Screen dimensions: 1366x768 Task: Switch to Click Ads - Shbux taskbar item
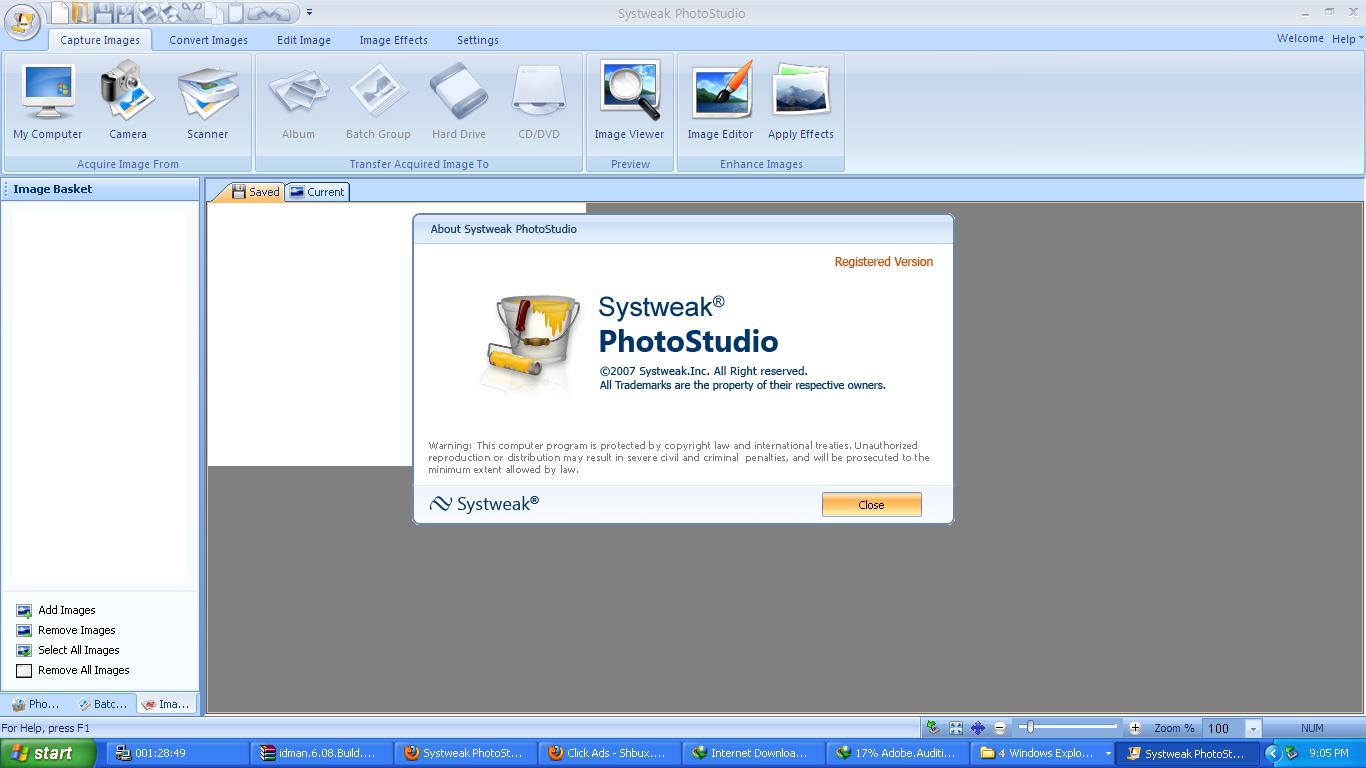pos(609,753)
